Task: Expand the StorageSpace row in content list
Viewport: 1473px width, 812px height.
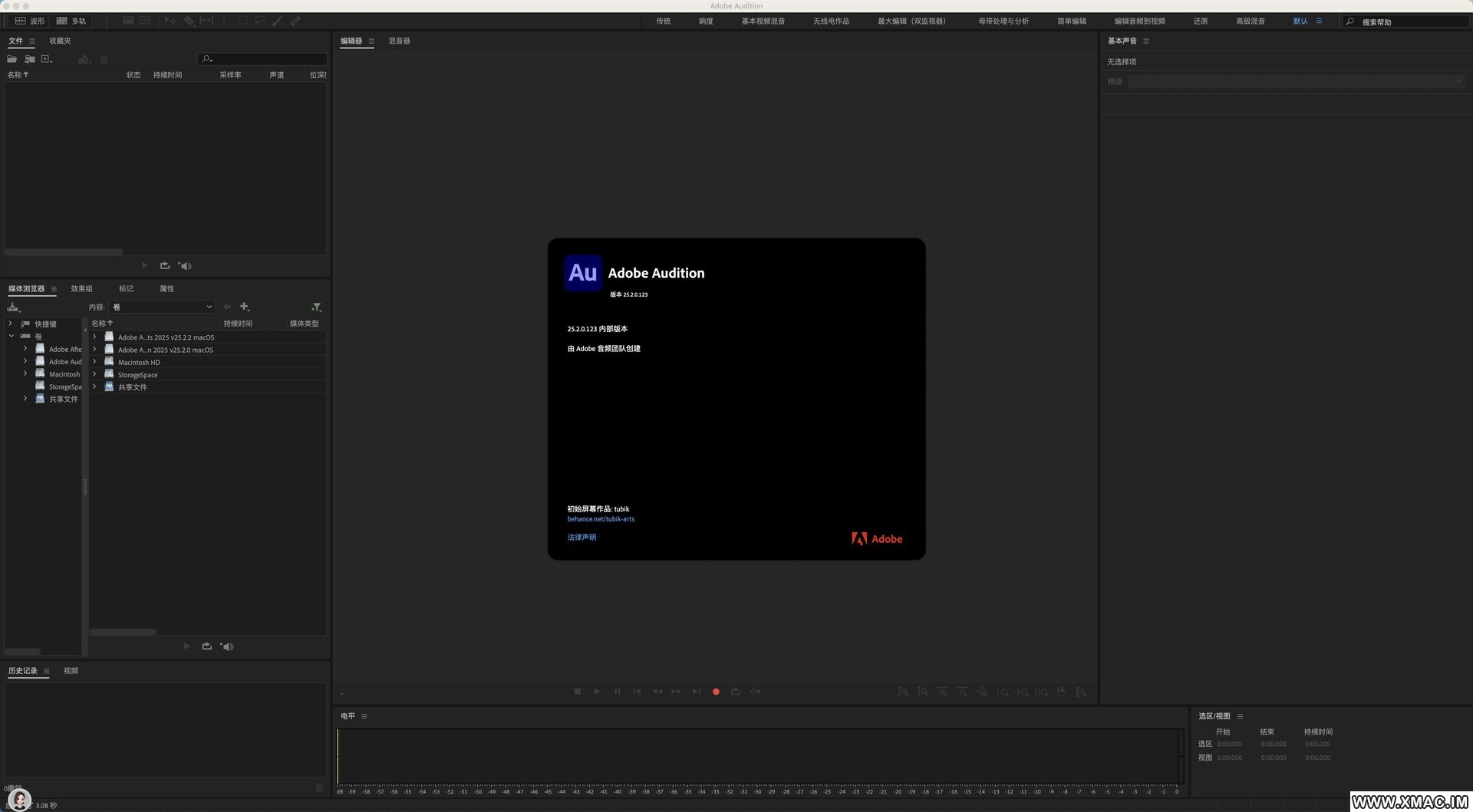Action: coord(94,374)
